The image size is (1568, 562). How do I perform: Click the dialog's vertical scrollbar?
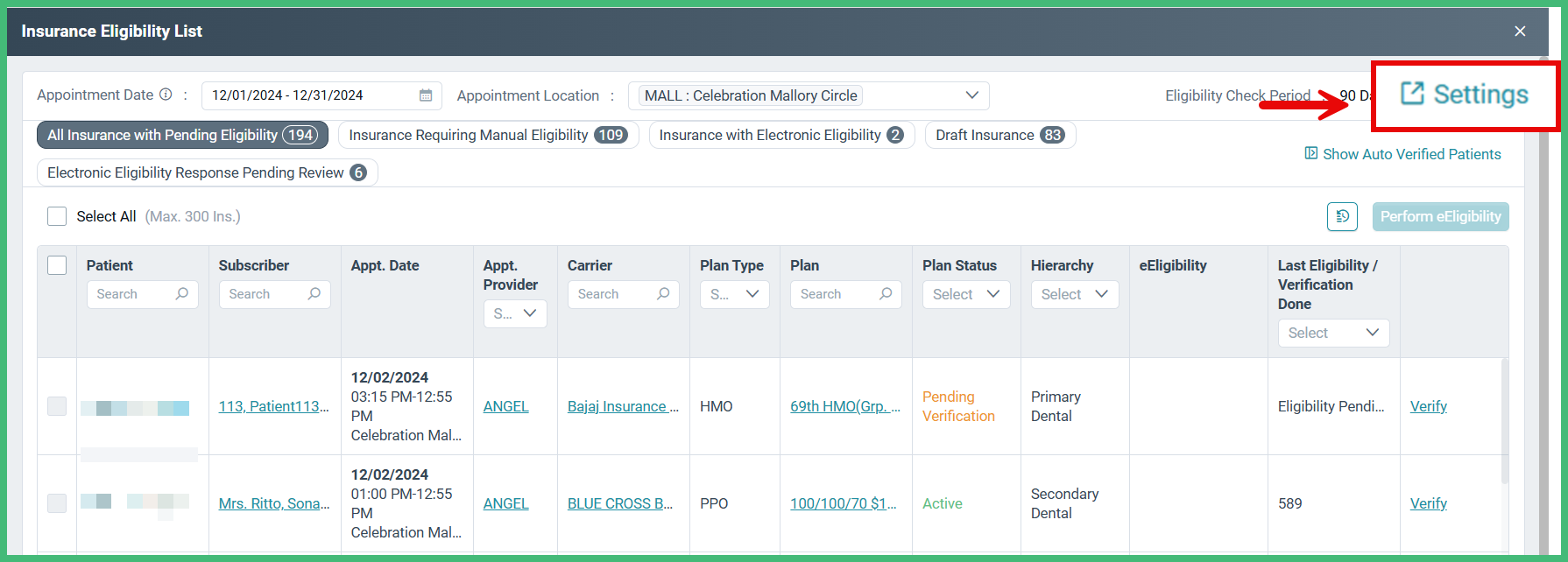pyautogui.click(x=1543, y=306)
